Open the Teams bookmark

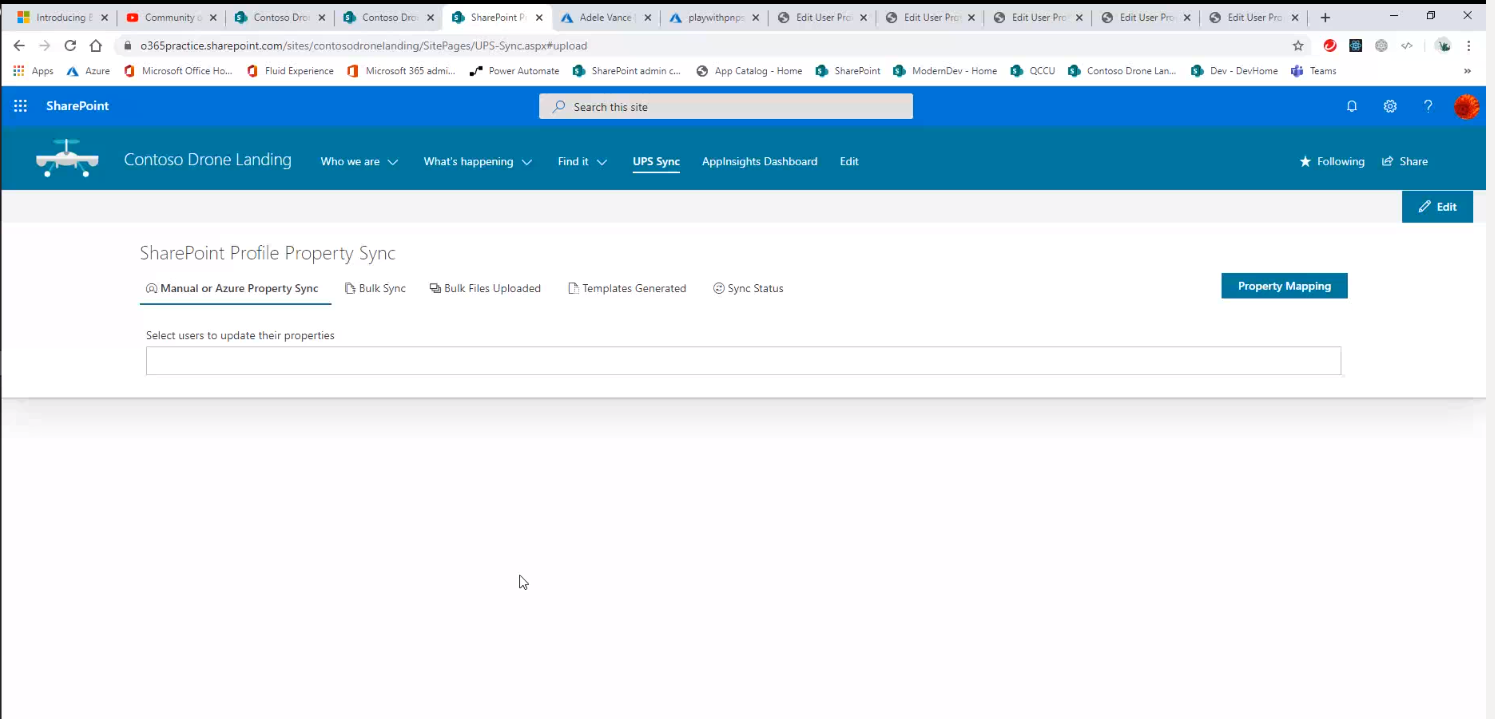[1313, 70]
